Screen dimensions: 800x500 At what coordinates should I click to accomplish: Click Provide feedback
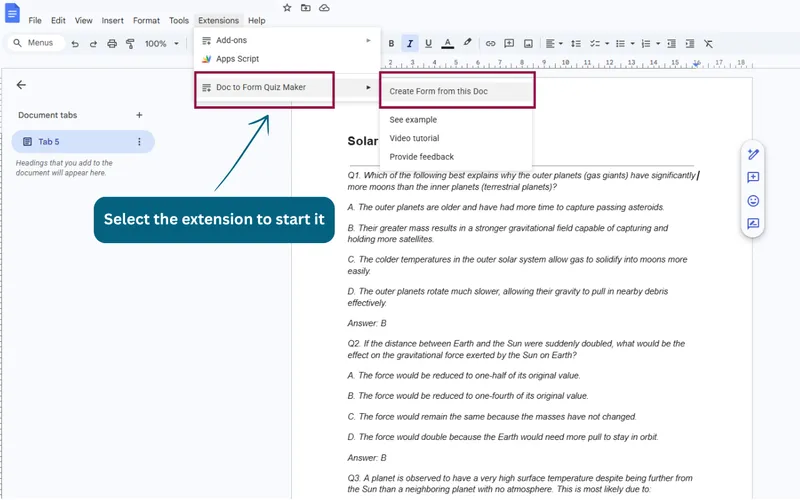[x=421, y=157]
